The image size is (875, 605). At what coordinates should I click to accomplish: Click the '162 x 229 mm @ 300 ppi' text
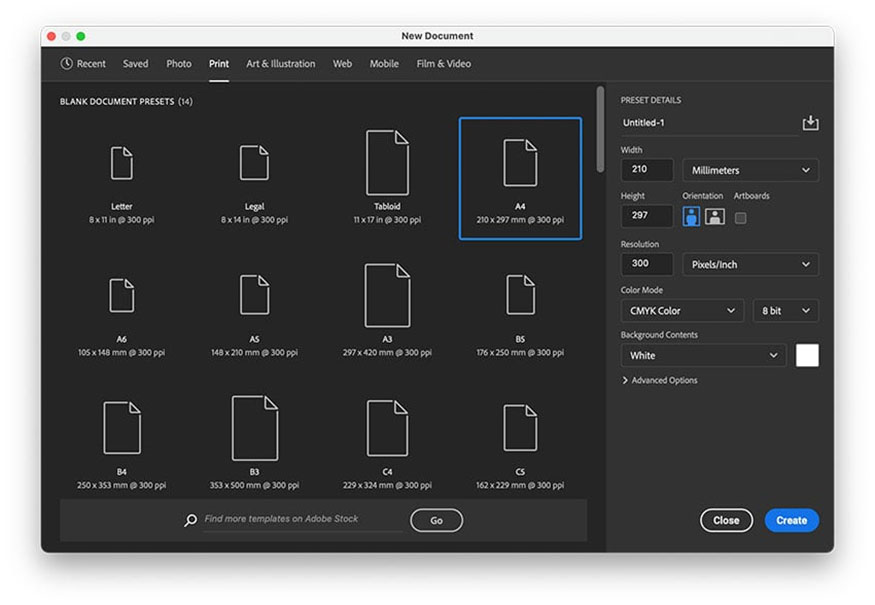pyautogui.click(x=520, y=486)
